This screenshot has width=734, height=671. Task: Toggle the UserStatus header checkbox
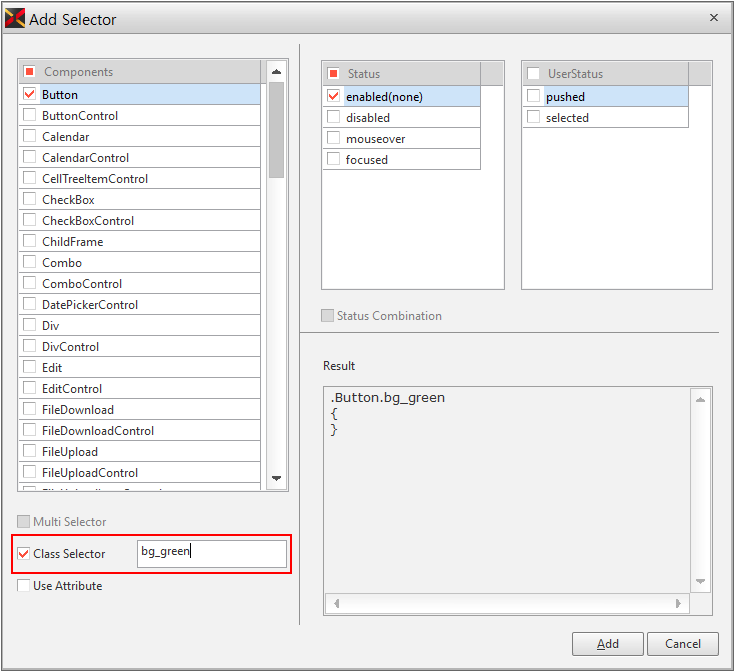(x=533, y=73)
